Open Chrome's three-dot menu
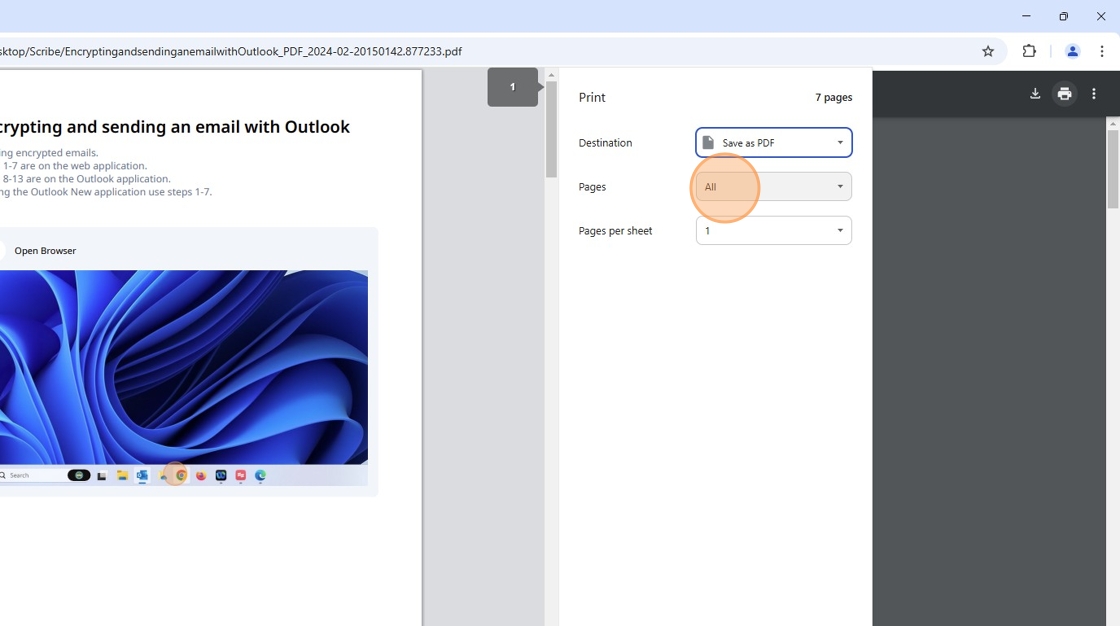The image size is (1120, 626). 1101,51
